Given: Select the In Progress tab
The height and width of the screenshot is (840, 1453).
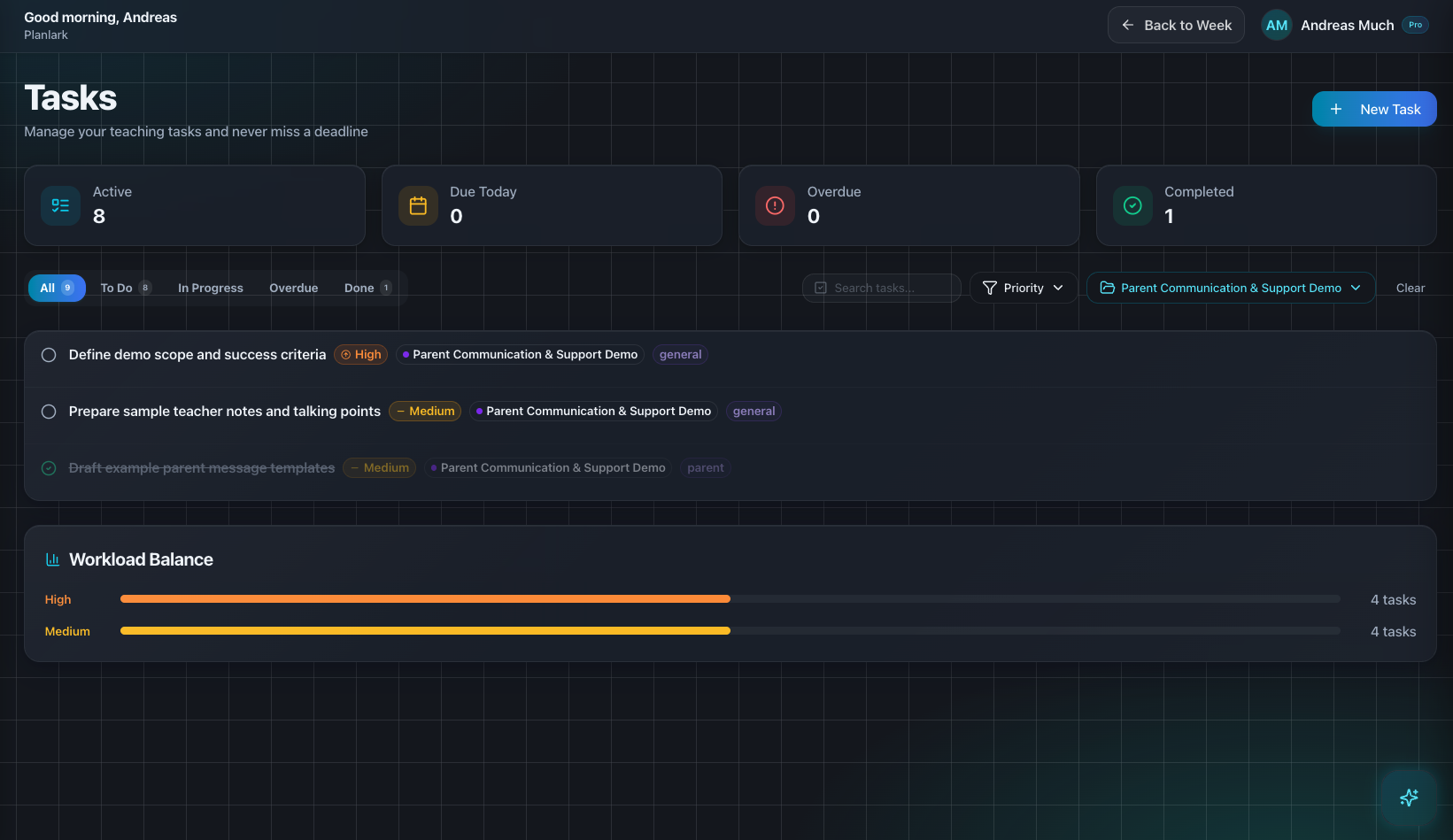Looking at the screenshot, I should click(210, 288).
